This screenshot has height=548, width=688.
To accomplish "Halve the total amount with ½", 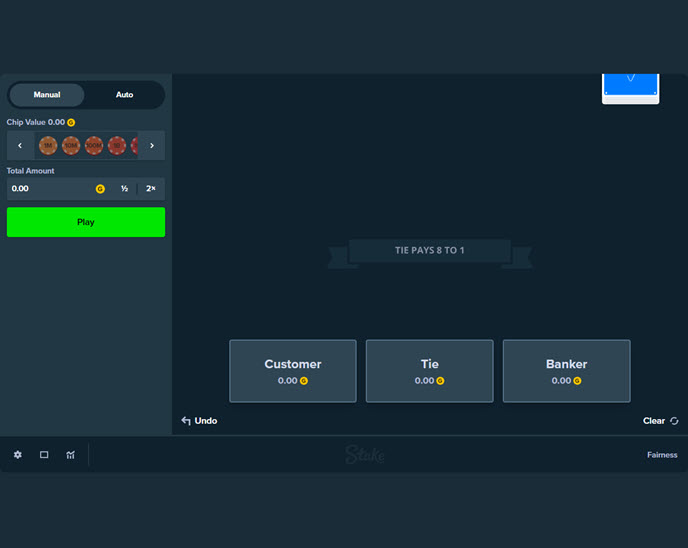I will [124, 188].
